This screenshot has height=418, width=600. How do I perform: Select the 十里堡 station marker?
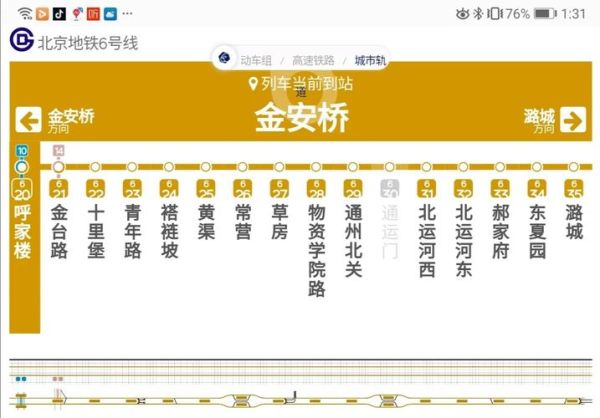point(95,167)
